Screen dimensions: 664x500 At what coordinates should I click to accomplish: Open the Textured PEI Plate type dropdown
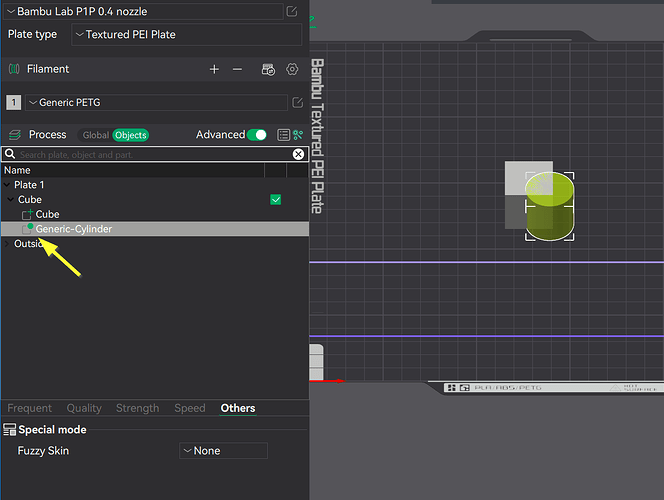point(187,35)
